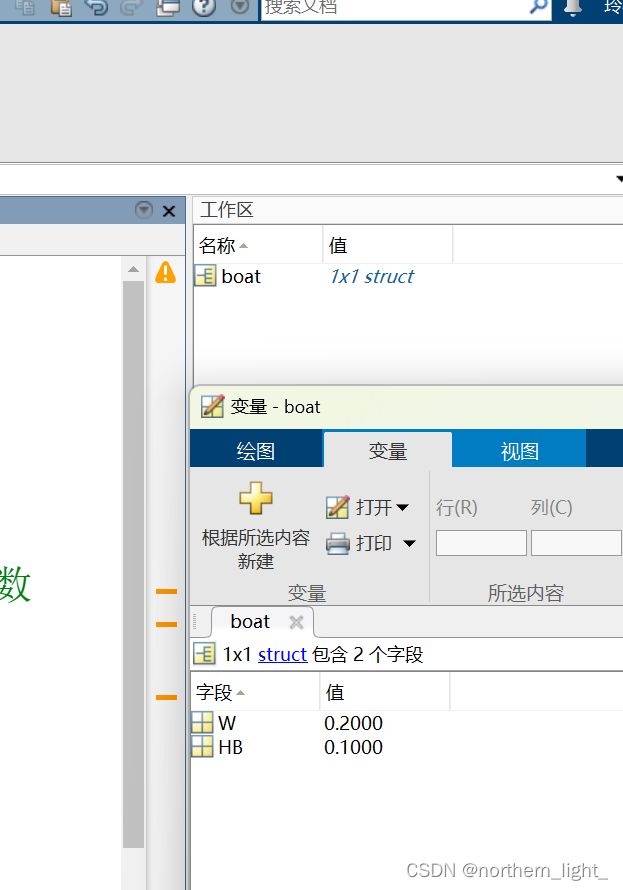Select the boat variable name in workspace
The height and width of the screenshot is (890, 623).
[241, 276]
